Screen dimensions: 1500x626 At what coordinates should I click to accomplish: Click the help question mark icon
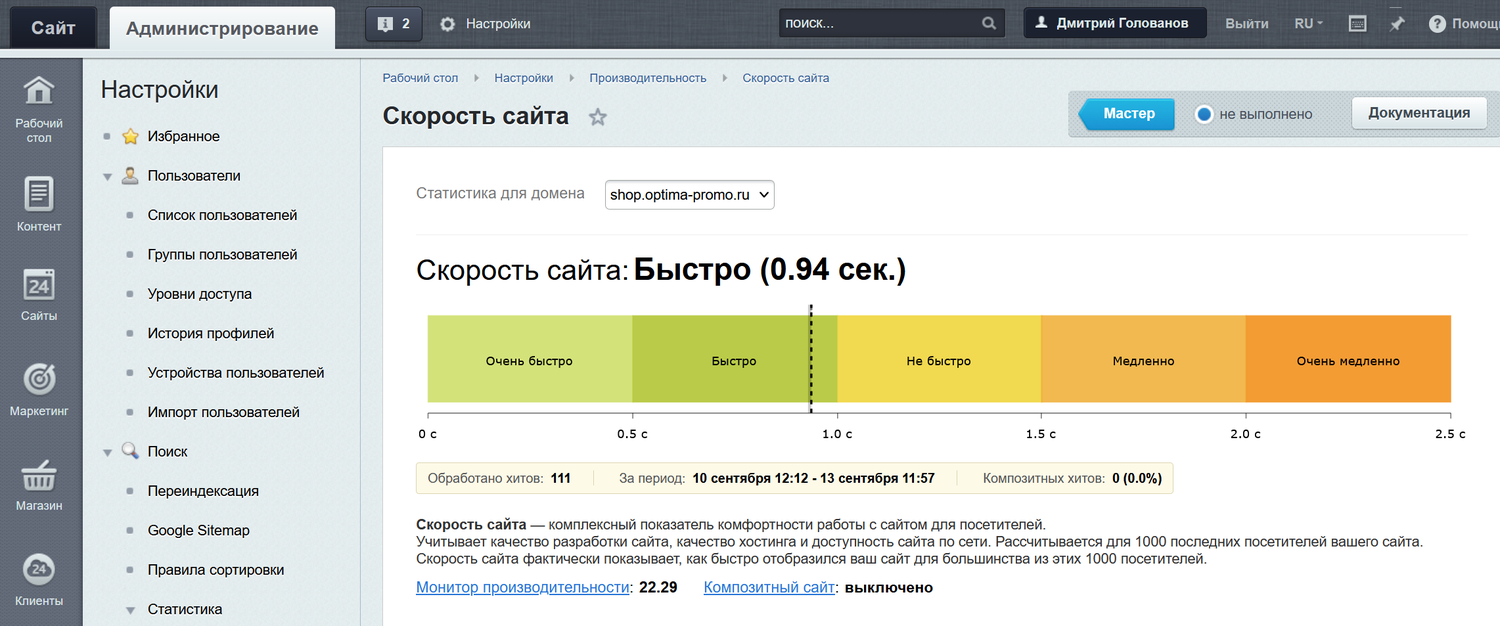tap(1437, 24)
